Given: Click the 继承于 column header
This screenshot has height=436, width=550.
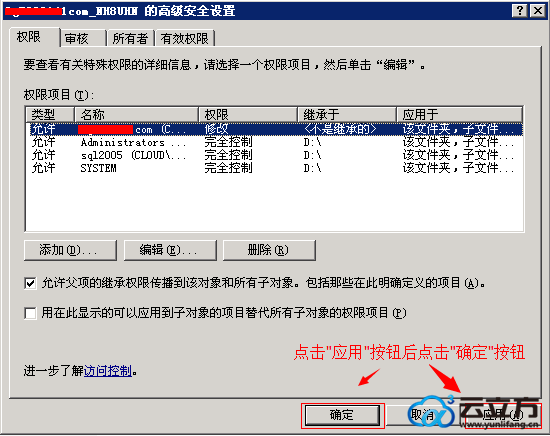Looking at the screenshot, I should pyautogui.click(x=347, y=114).
